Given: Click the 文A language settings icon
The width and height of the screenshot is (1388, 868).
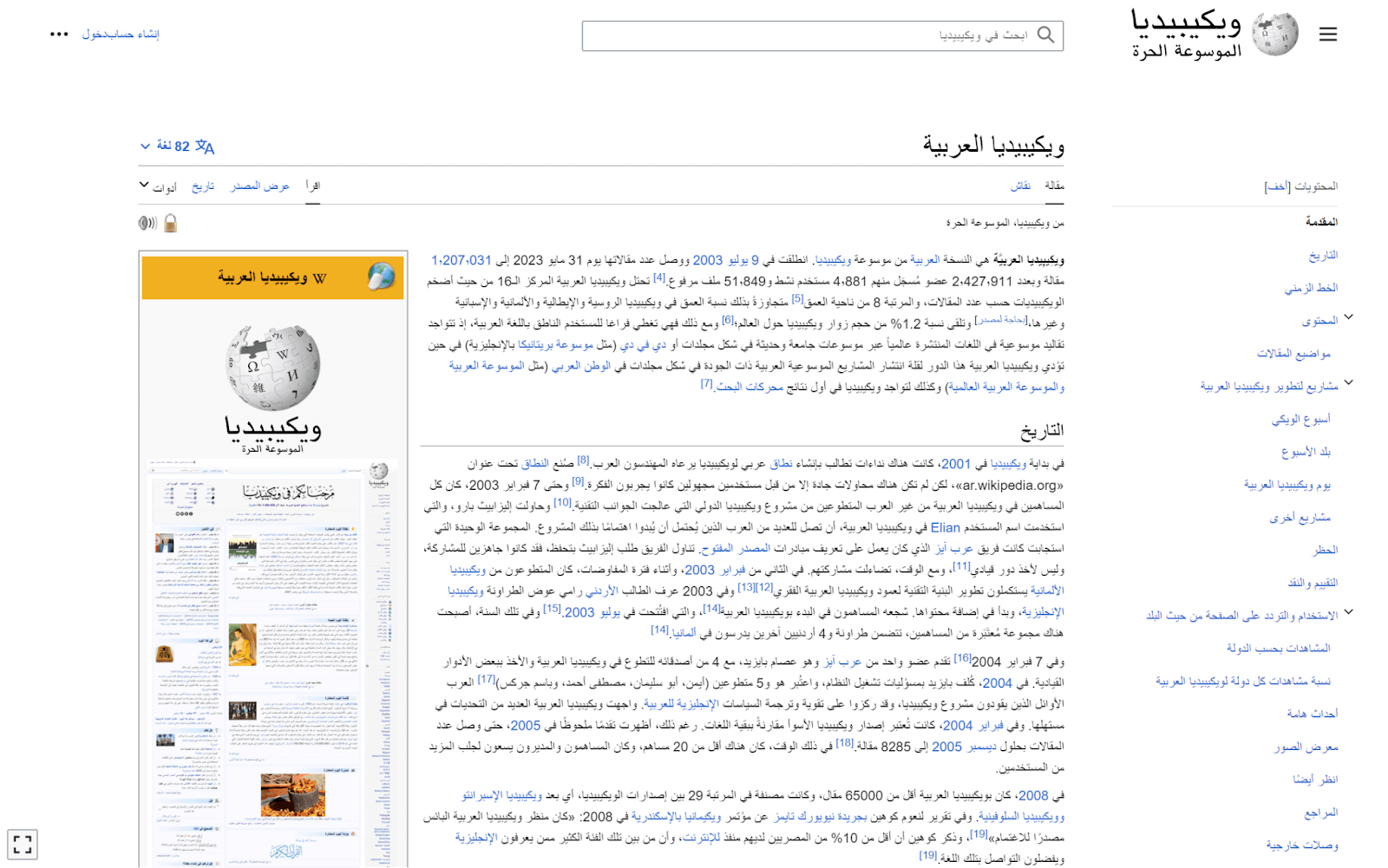Looking at the screenshot, I should click(205, 146).
